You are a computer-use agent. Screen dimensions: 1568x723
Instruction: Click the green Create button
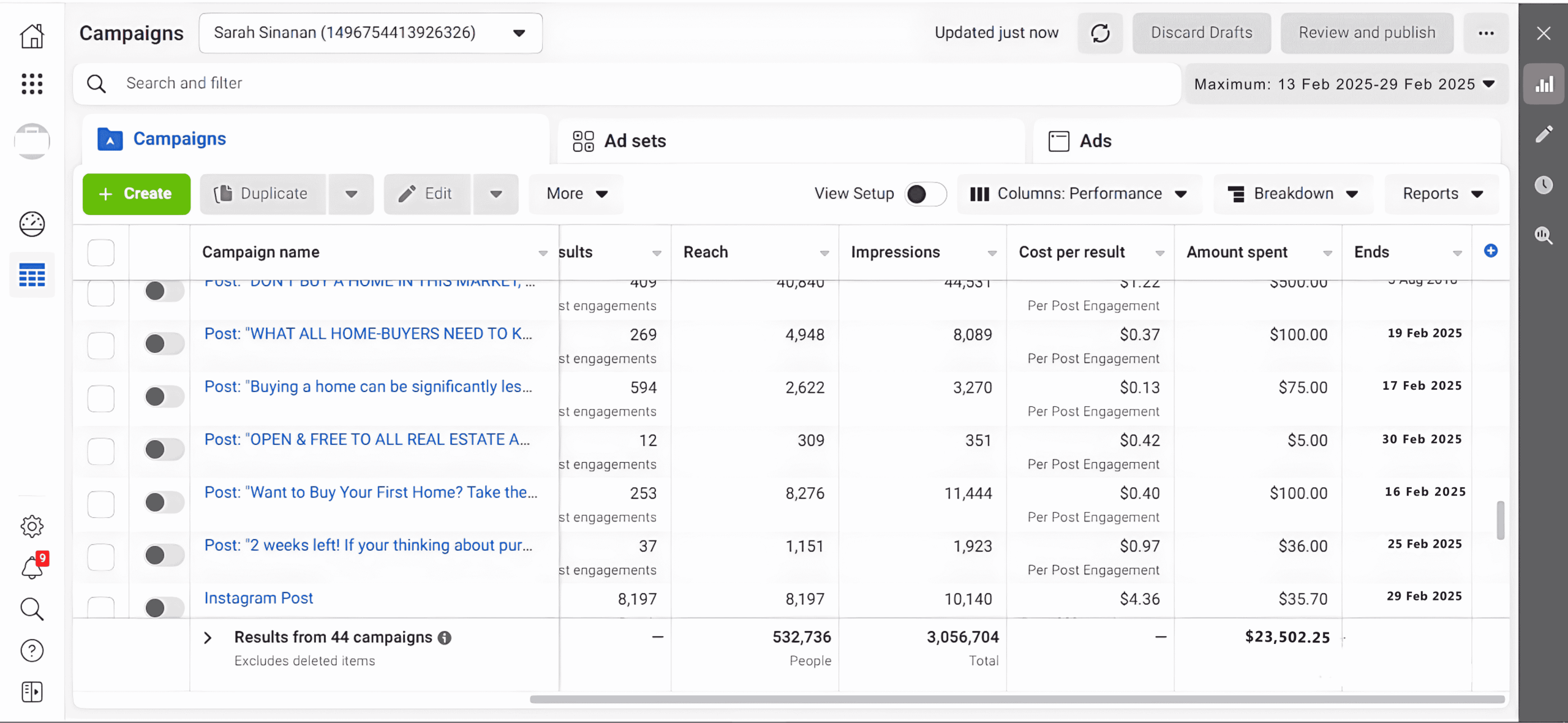[137, 194]
